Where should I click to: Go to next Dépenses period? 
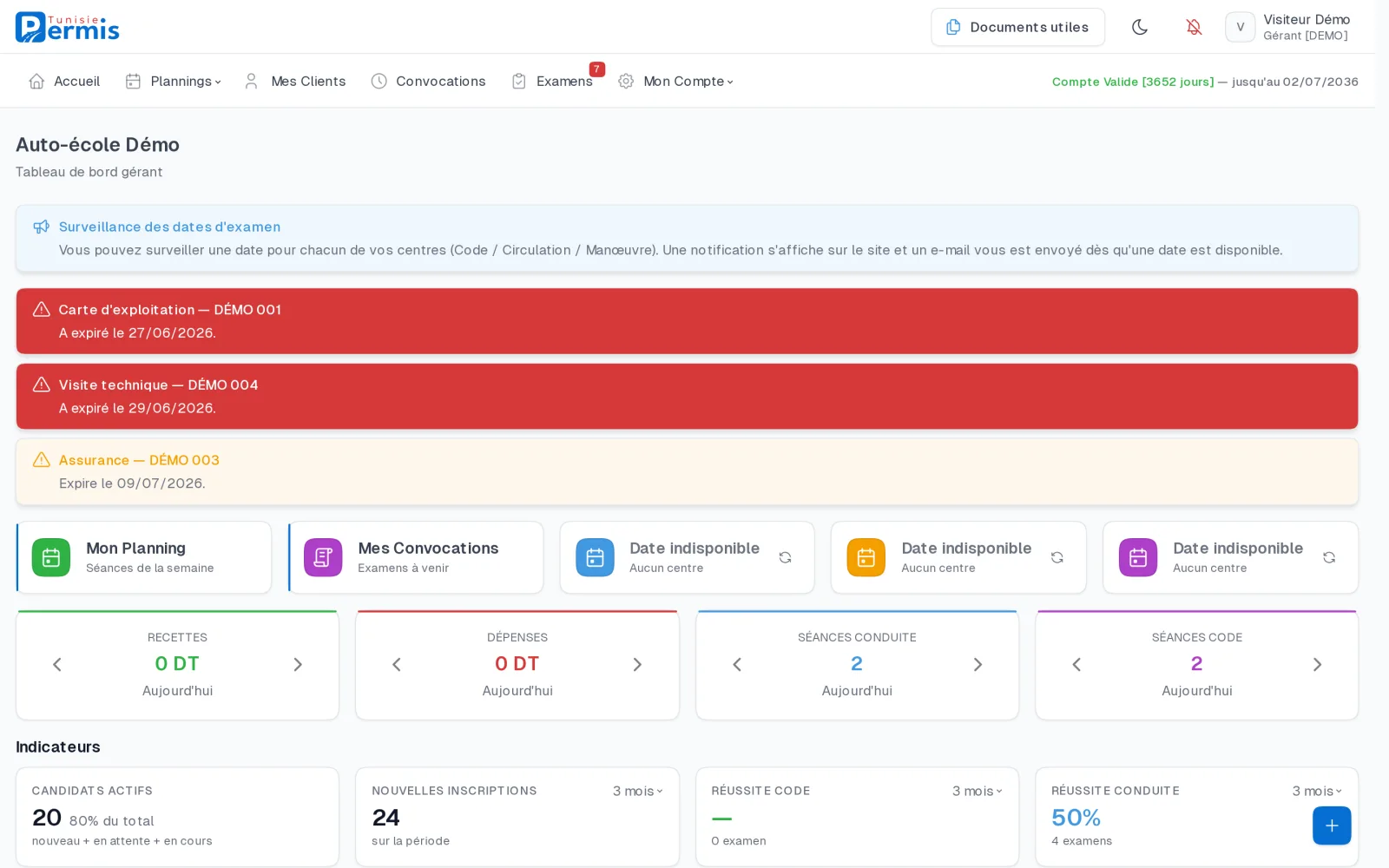[x=637, y=664]
